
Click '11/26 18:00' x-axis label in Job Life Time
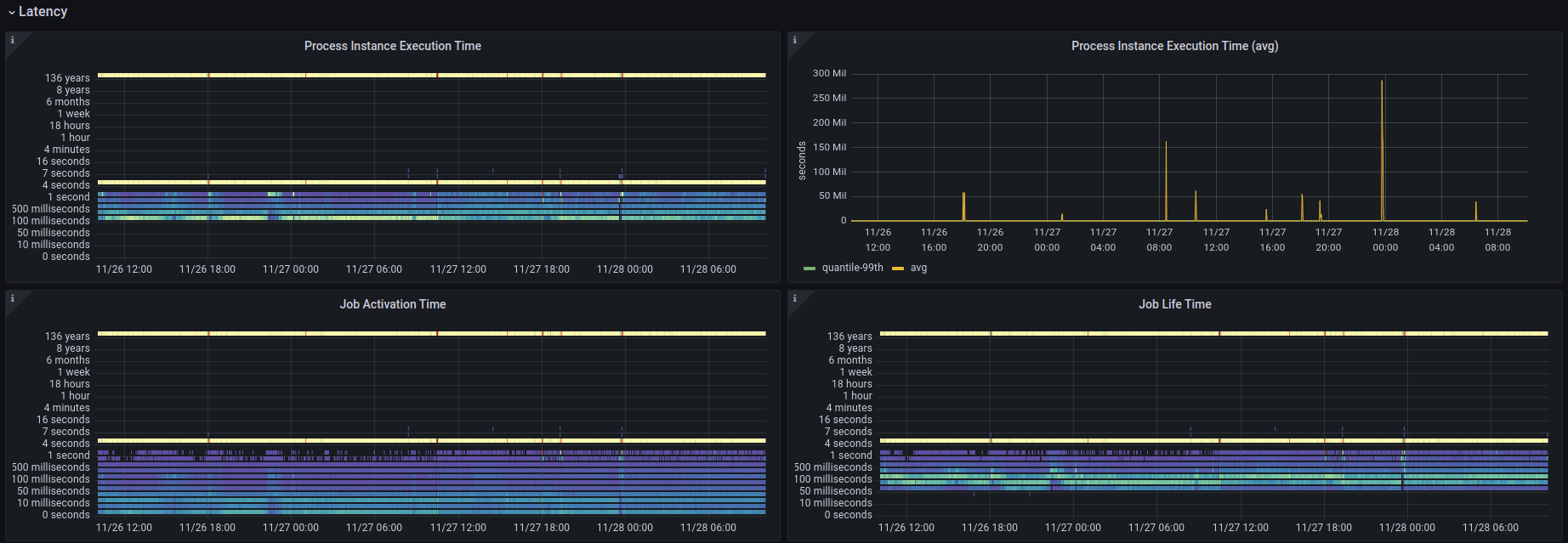pyautogui.click(x=989, y=528)
